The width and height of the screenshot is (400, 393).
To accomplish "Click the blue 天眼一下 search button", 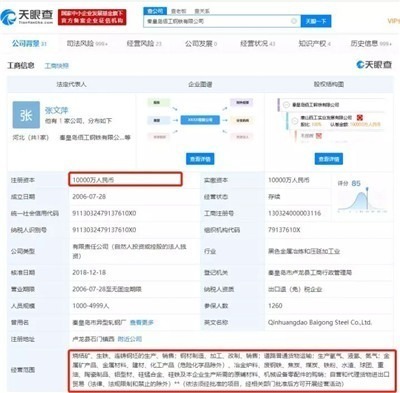I will 316,21.
